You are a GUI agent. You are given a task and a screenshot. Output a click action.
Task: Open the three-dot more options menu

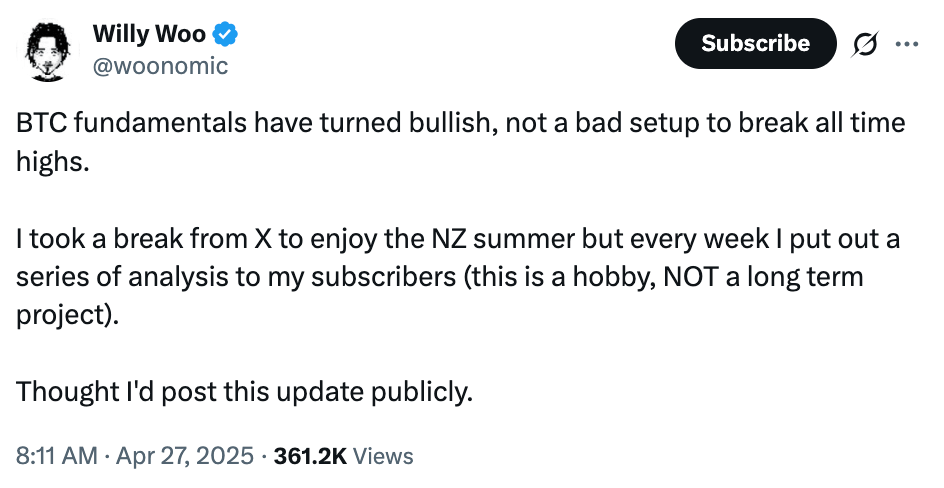[906, 45]
